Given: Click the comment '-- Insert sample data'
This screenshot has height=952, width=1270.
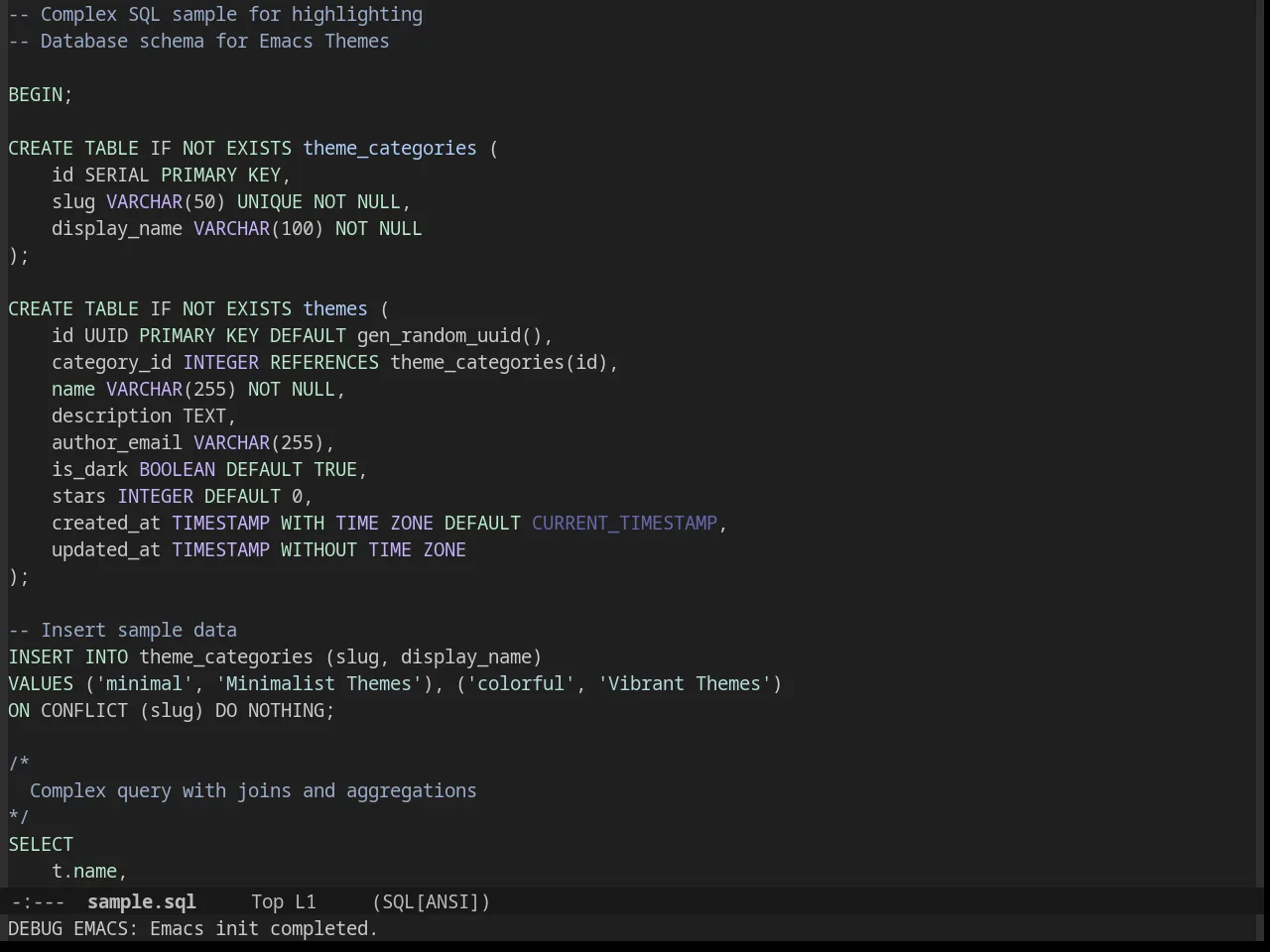Looking at the screenshot, I should (x=123, y=630).
